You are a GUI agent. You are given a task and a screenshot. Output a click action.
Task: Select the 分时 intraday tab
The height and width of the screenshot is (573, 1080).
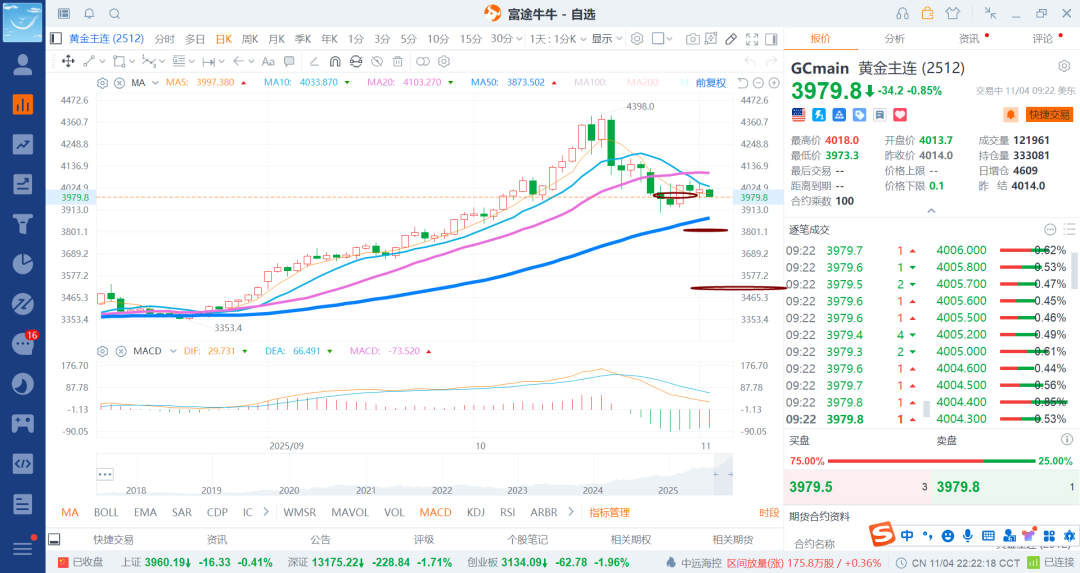click(x=165, y=39)
